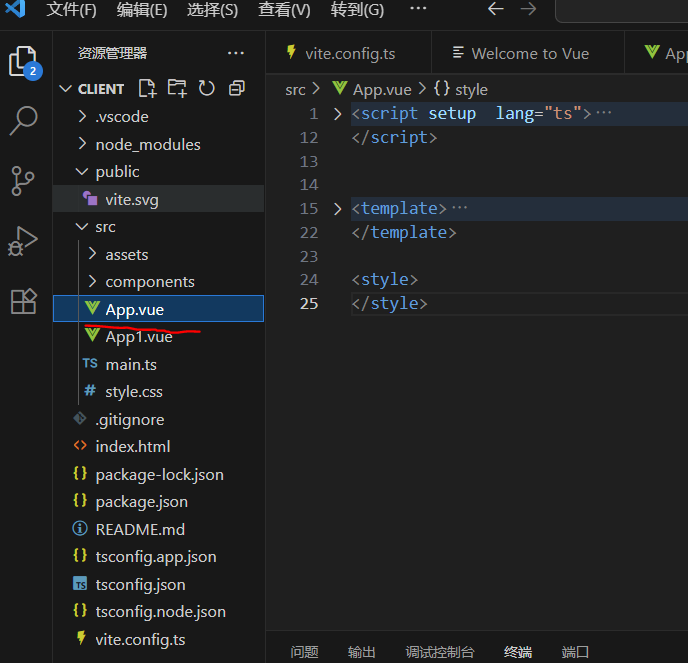This screenshot has height=663, width=688.
Task: Open index.html in the explorer
Action: (x=159, y=447)
